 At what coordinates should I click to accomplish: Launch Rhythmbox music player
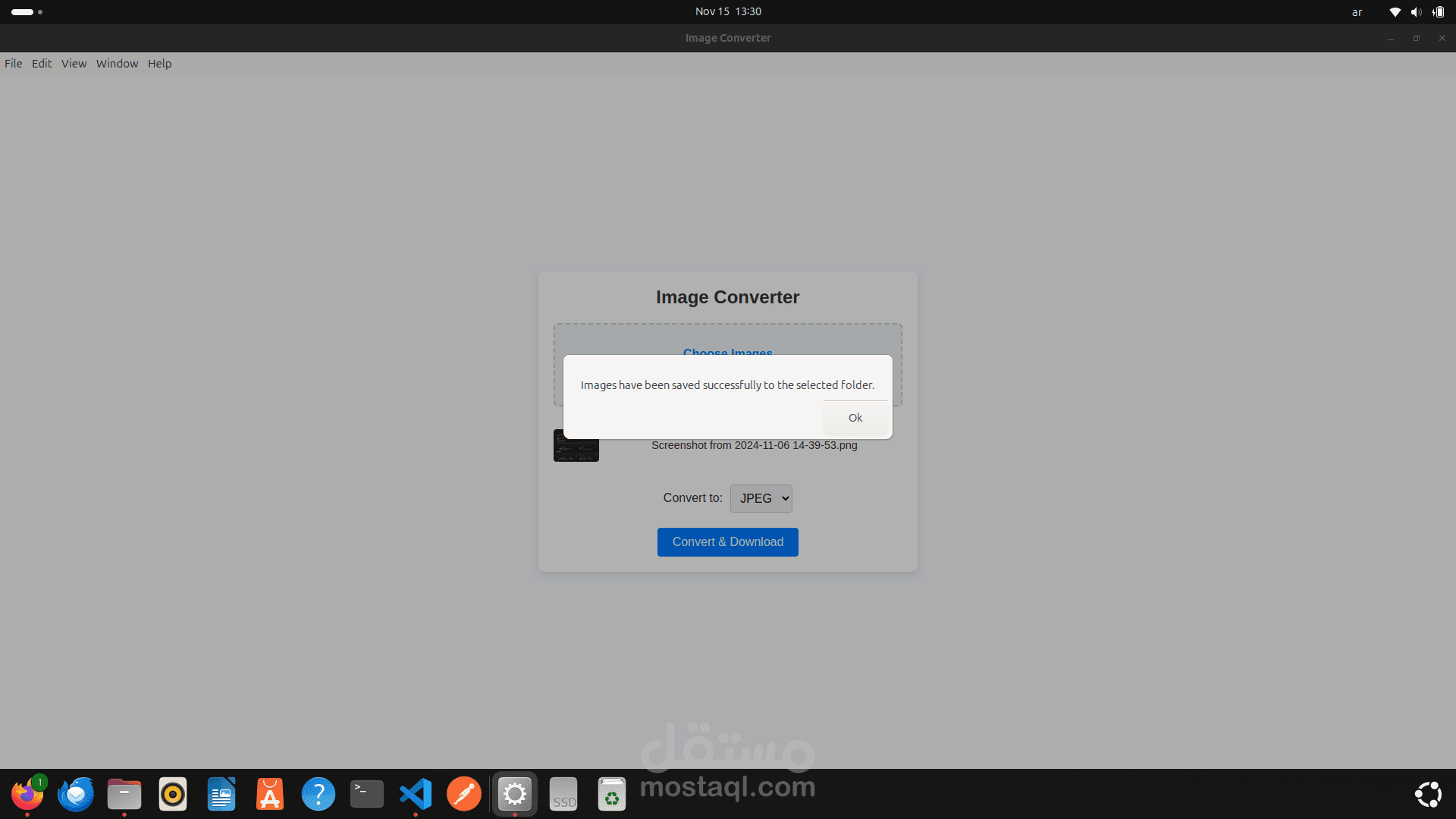173,794
